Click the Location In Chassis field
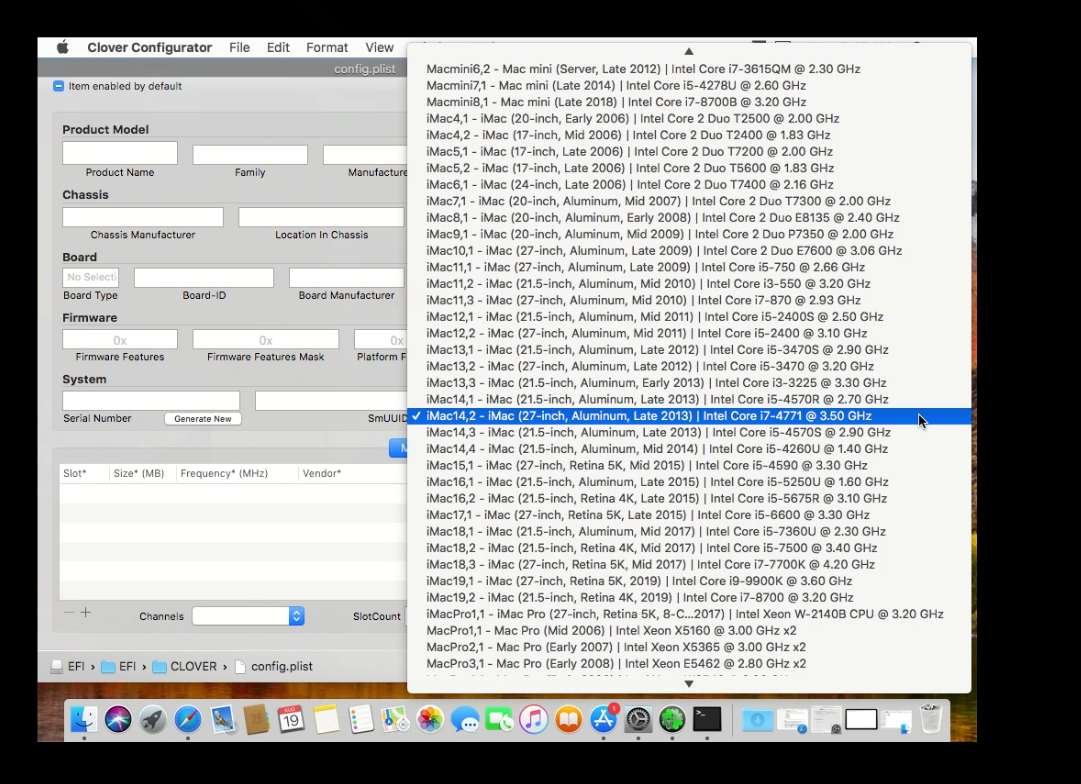Image resolution: width=1081 pixels, height=784 pixels. [321, 217]
